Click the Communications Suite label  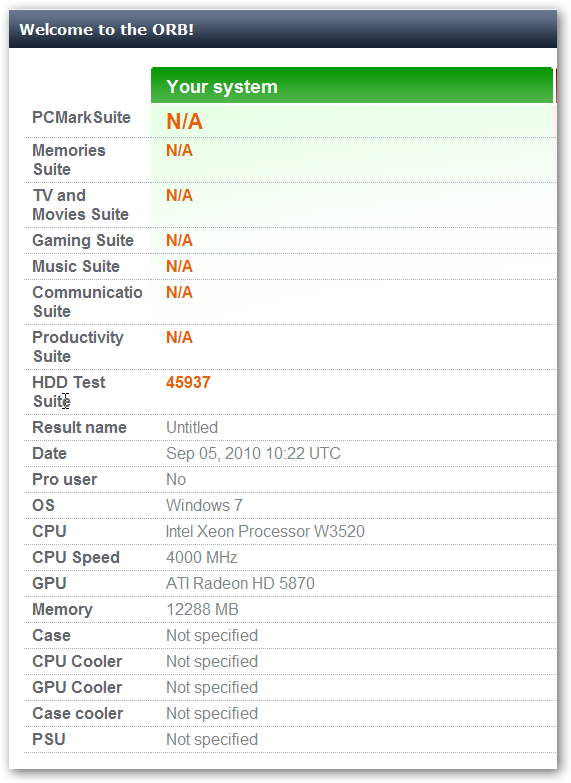click(87, 302)
